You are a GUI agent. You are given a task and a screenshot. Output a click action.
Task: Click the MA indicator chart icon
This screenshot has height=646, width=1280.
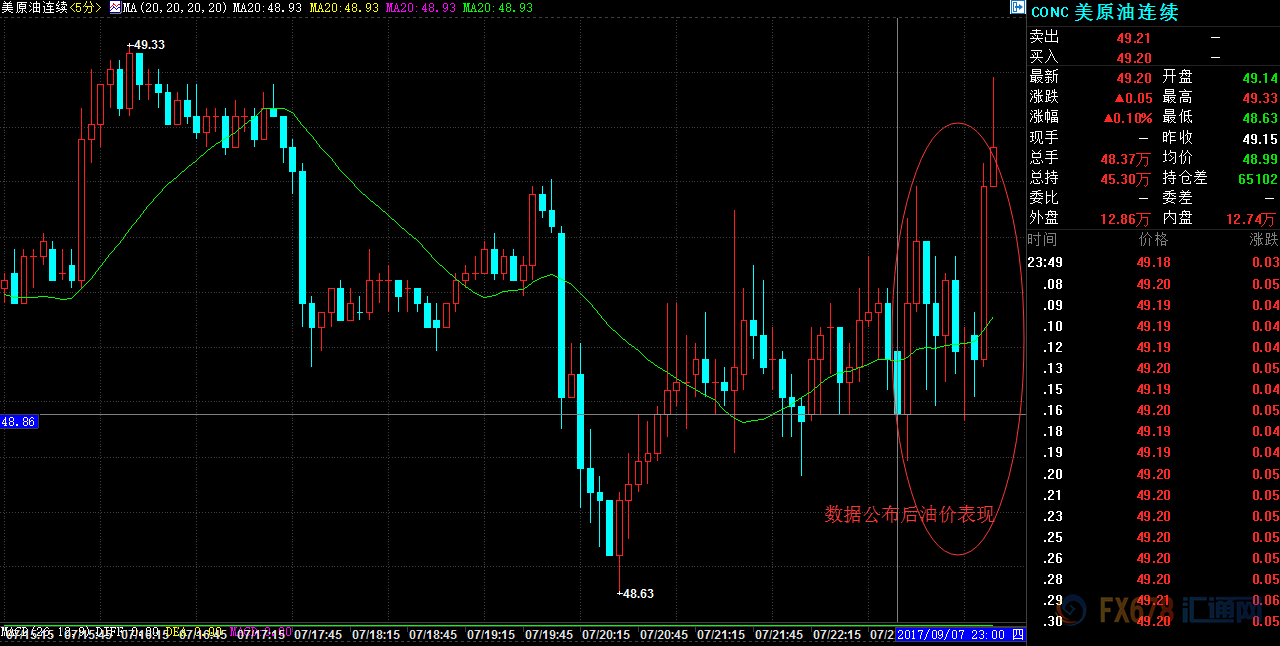[x=114, y=8]
